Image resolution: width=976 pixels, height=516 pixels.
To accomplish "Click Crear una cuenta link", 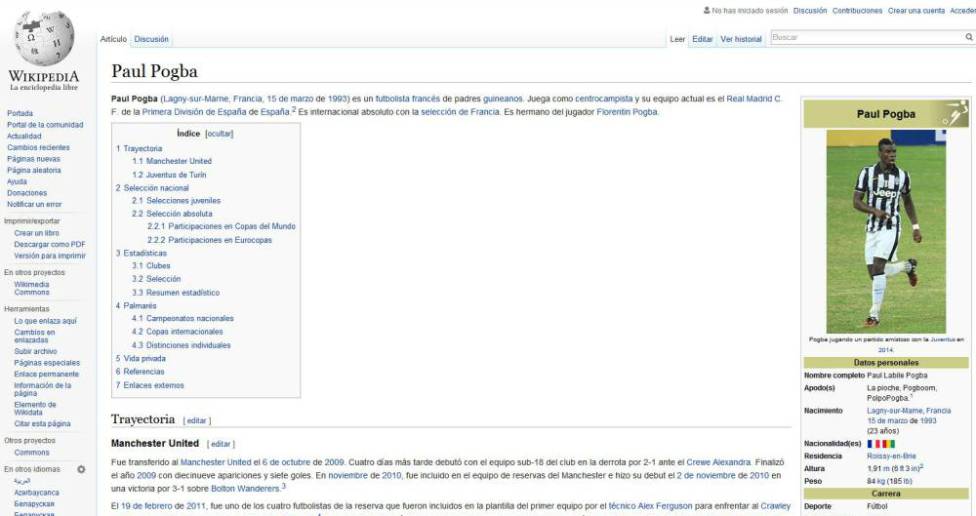I will pos(916,11).
